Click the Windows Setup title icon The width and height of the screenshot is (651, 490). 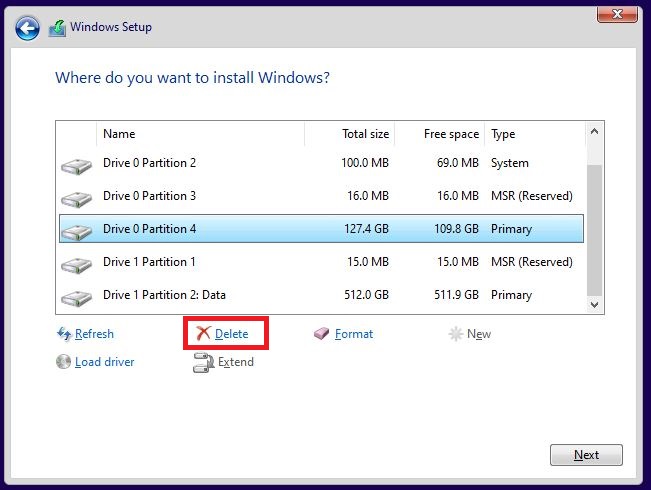pos(57,28)
